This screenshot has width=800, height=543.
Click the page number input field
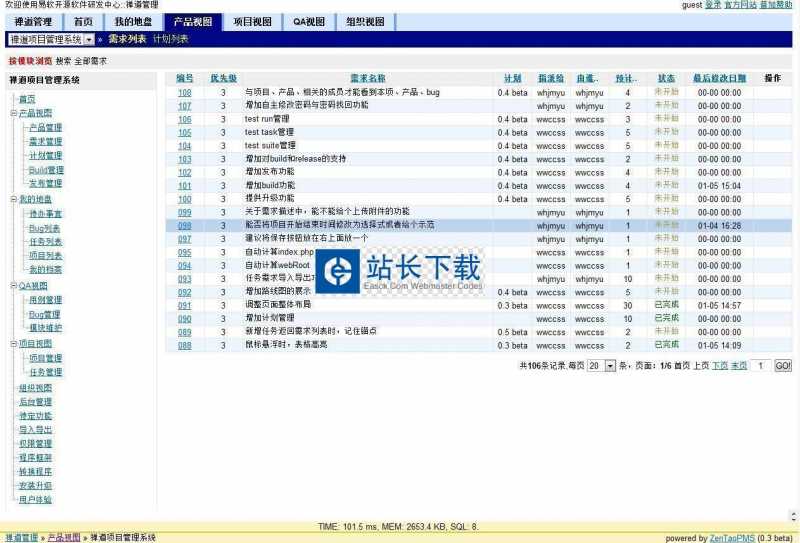[x=761, y=367]
